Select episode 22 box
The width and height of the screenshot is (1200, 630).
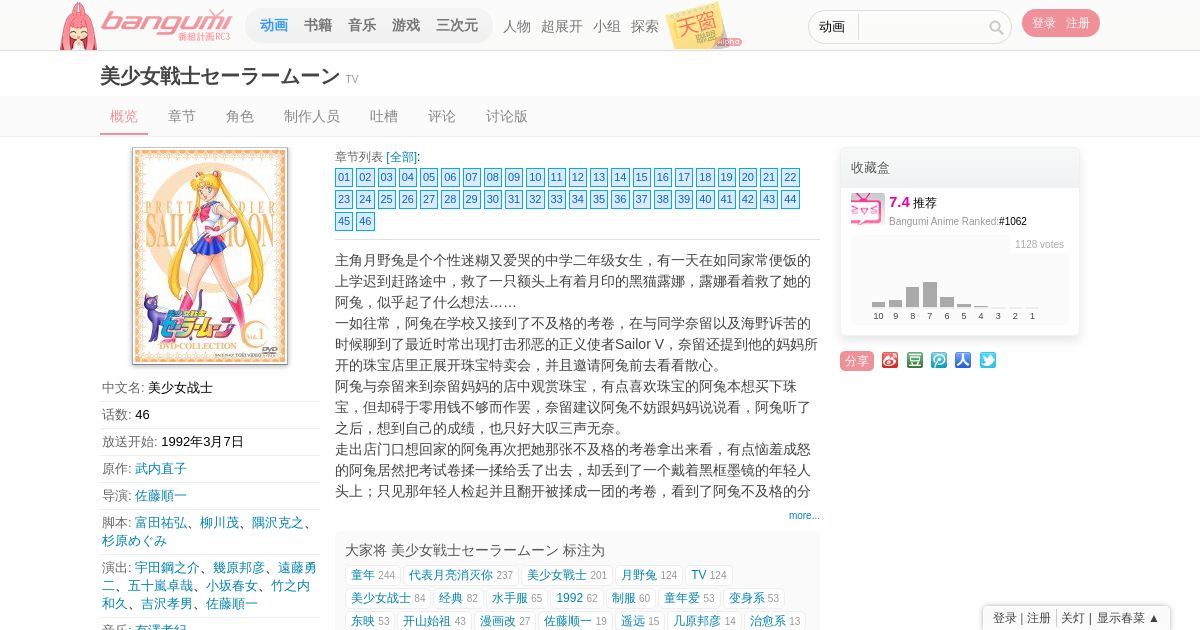click(x=790, y=177)
